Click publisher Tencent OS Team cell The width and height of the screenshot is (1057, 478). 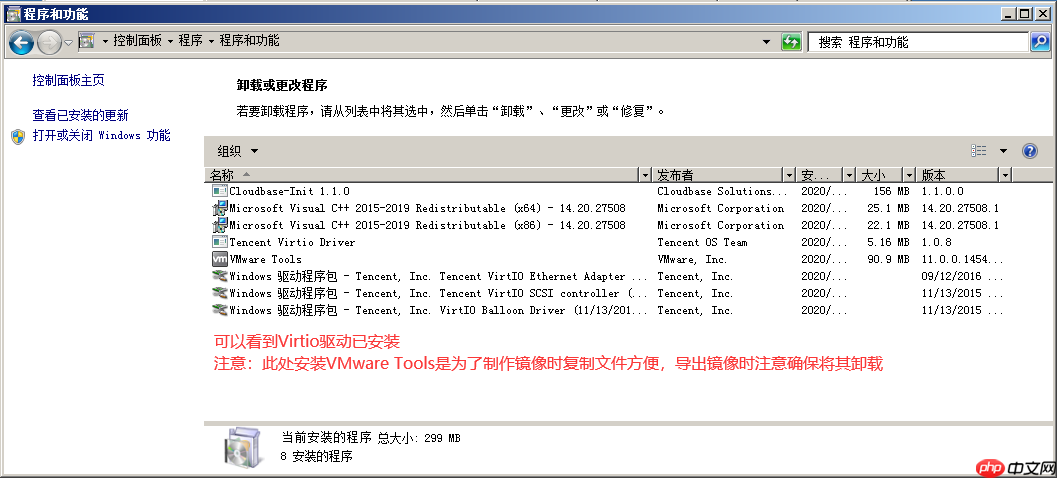pos(702,242)
